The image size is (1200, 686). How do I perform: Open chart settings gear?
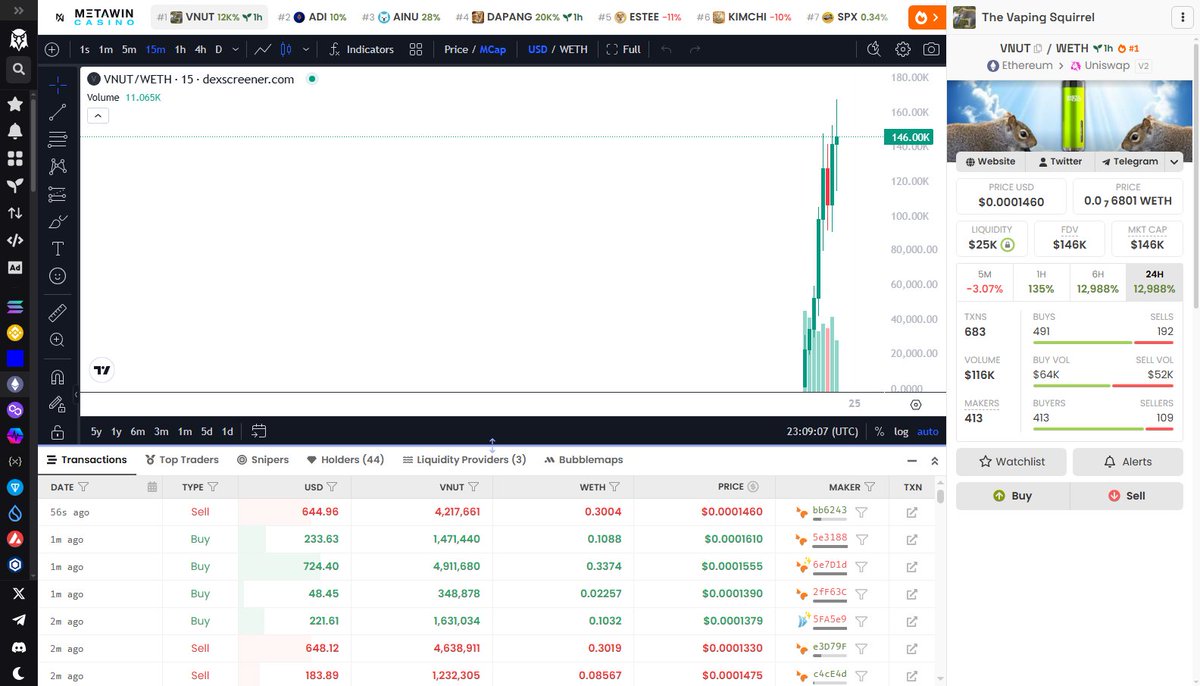point(903,49)
